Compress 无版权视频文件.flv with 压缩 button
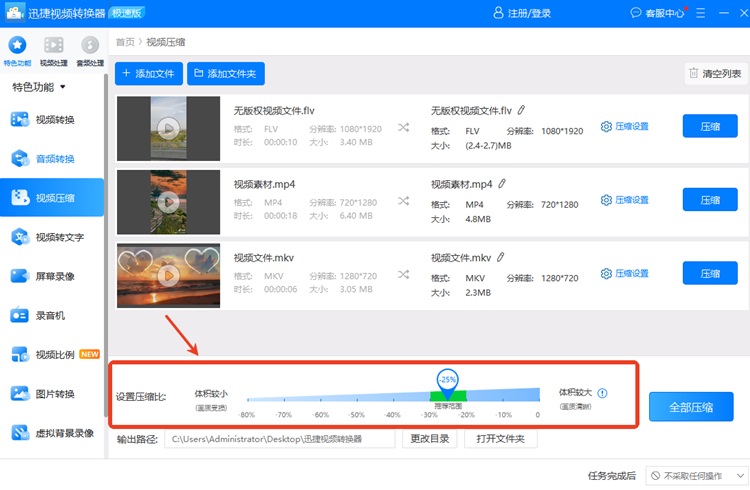This screenshot has height=490, width=750. tap(710, 126)
